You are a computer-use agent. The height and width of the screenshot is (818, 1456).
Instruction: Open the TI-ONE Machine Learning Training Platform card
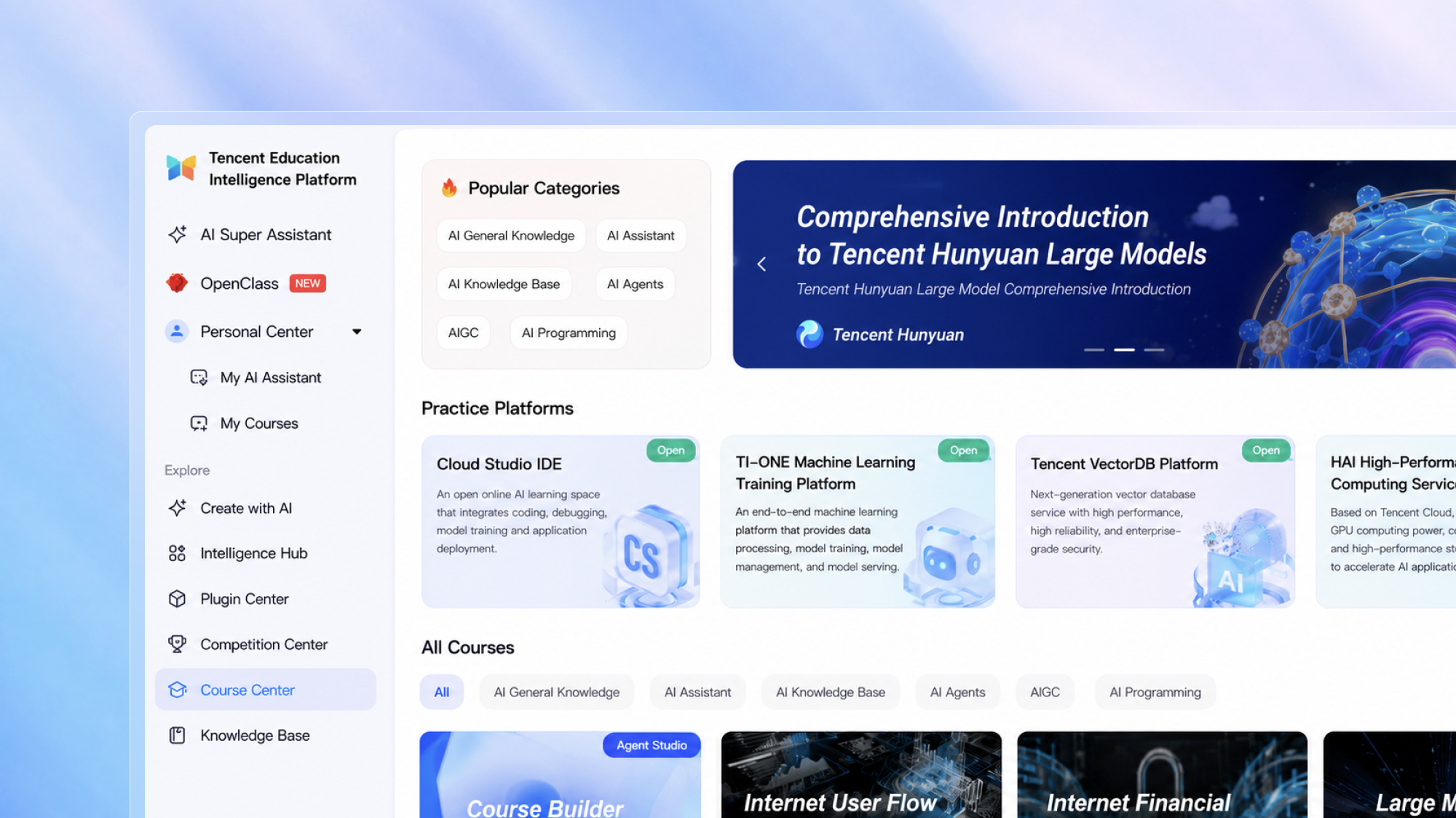click(x=858, y=522)
